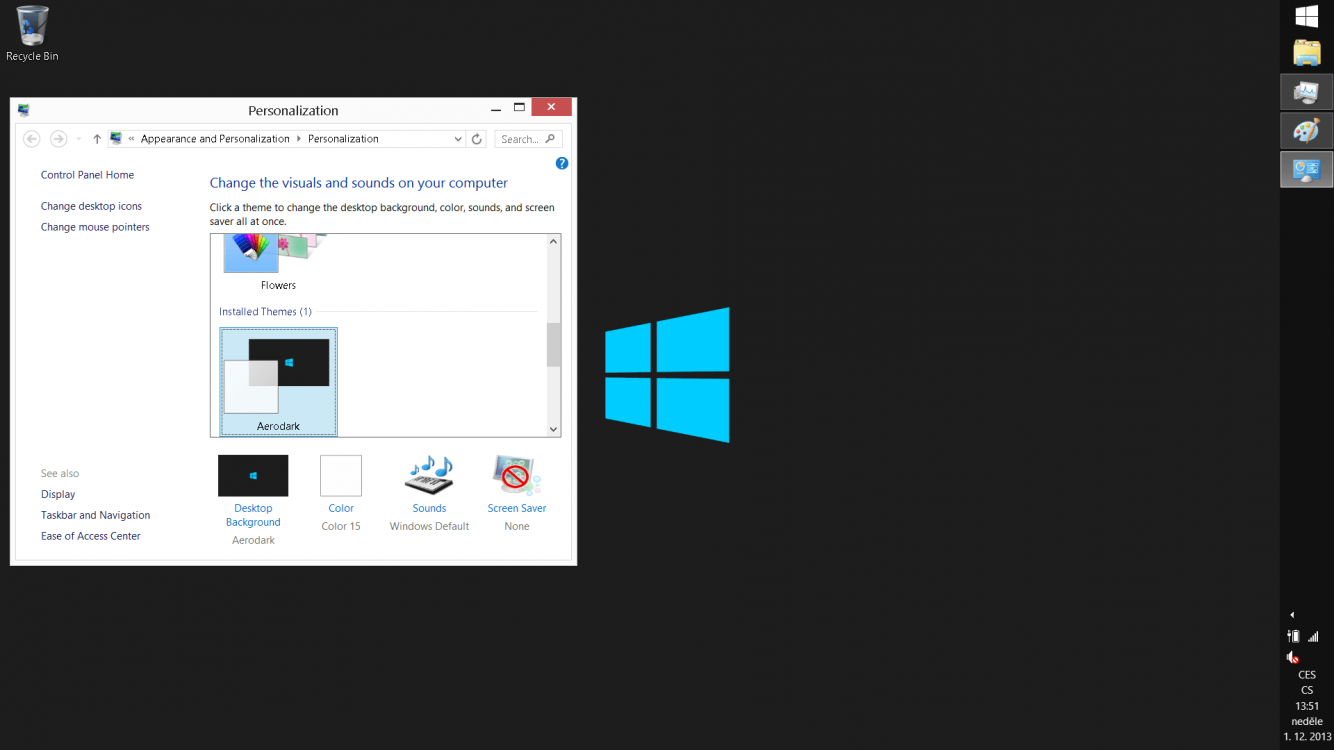
Task: Click the Color 15 swatch
Action: [x=341, y=476]
